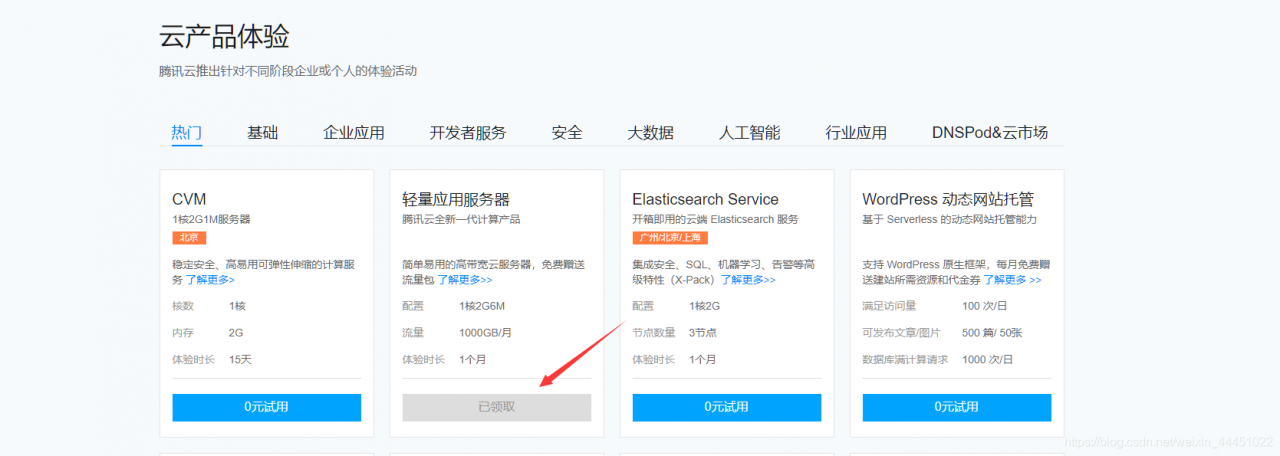Click the WordPress 动态网站托管 title
Image resolution: width=1280 pixels, height=456 pixels.
click(948, 199)
